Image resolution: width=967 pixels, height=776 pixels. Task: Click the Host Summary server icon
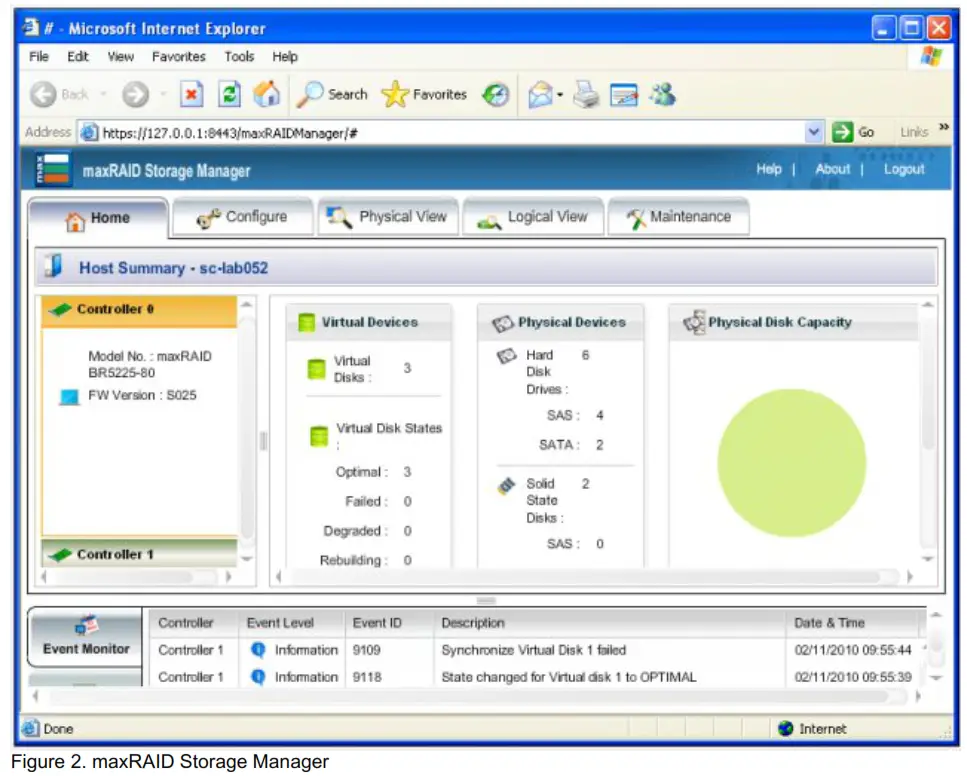(54, 266)
